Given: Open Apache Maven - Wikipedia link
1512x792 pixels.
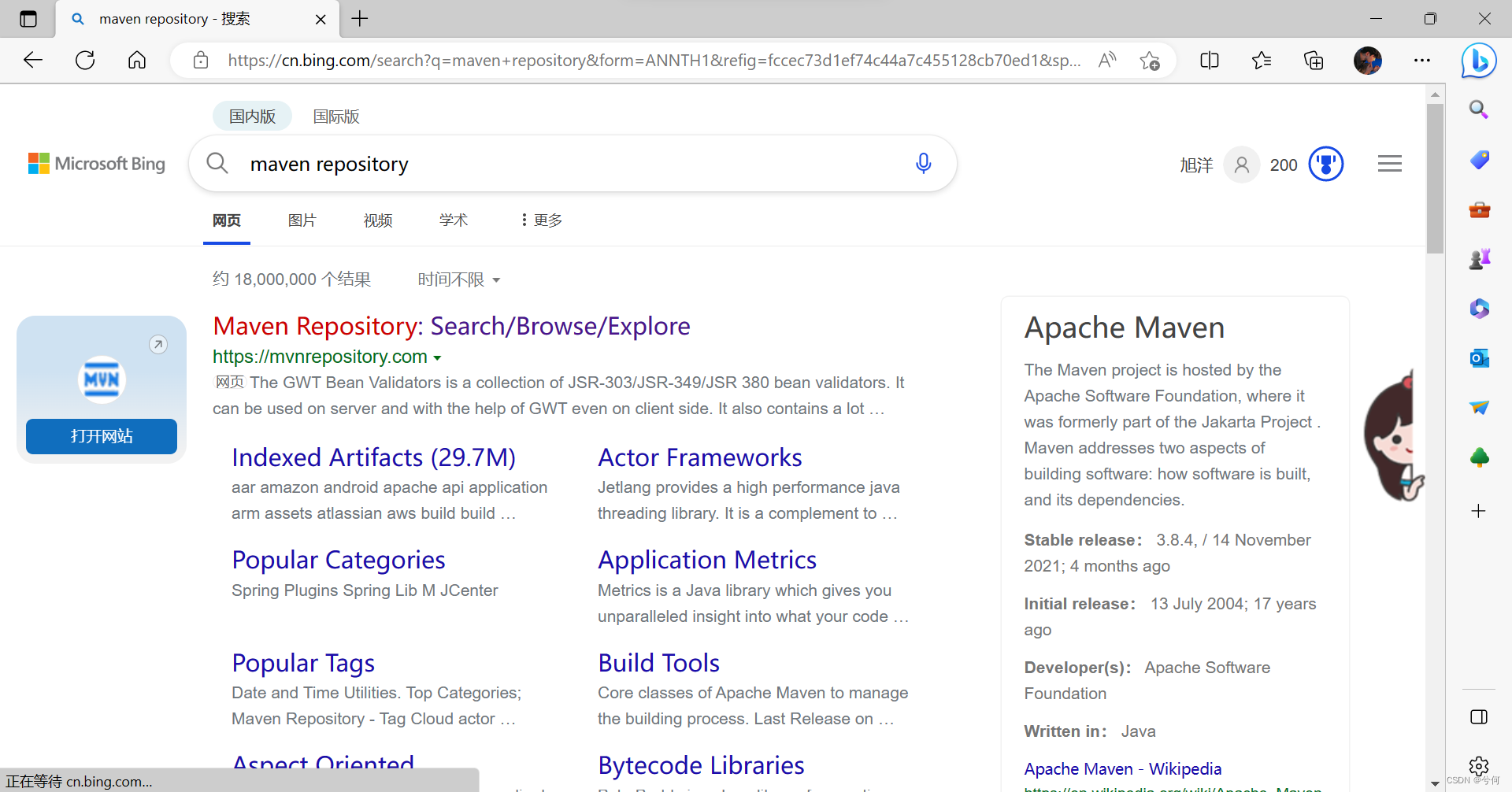Looking at the screenshot, I should [1123, 769].
